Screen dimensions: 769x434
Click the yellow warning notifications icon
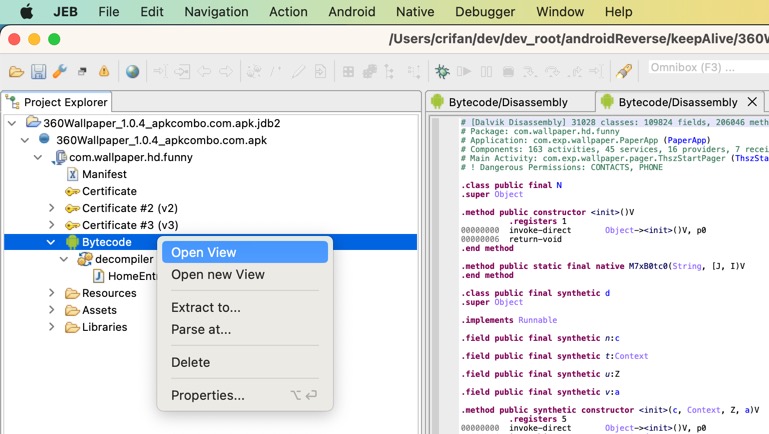pyautogui.click(x=104, y=71)
